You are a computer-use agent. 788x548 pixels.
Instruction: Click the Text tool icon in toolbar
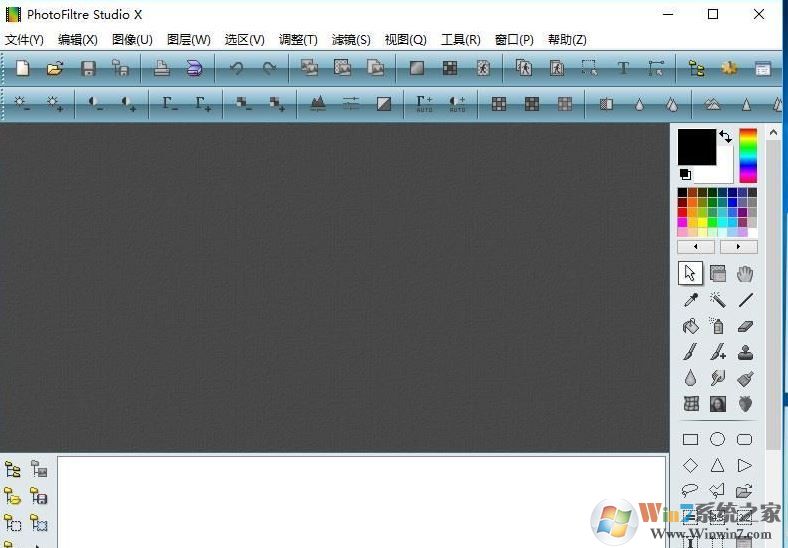coord(623,68)
